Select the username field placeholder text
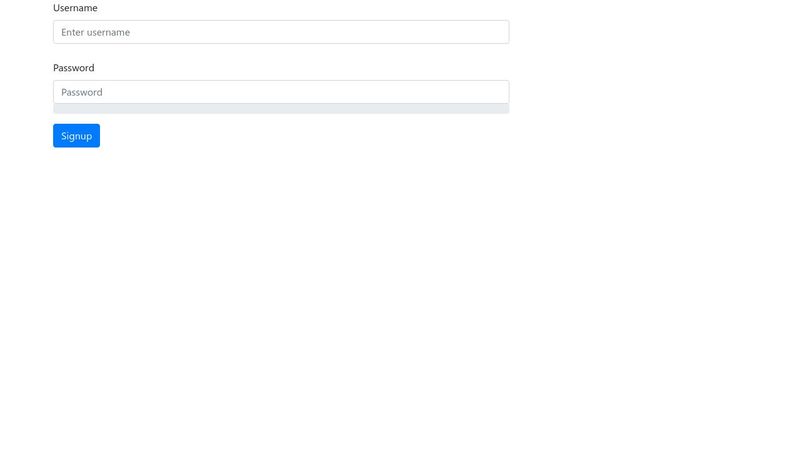Image resolution: width=800 pixels, height=450 pixels. 95,32
